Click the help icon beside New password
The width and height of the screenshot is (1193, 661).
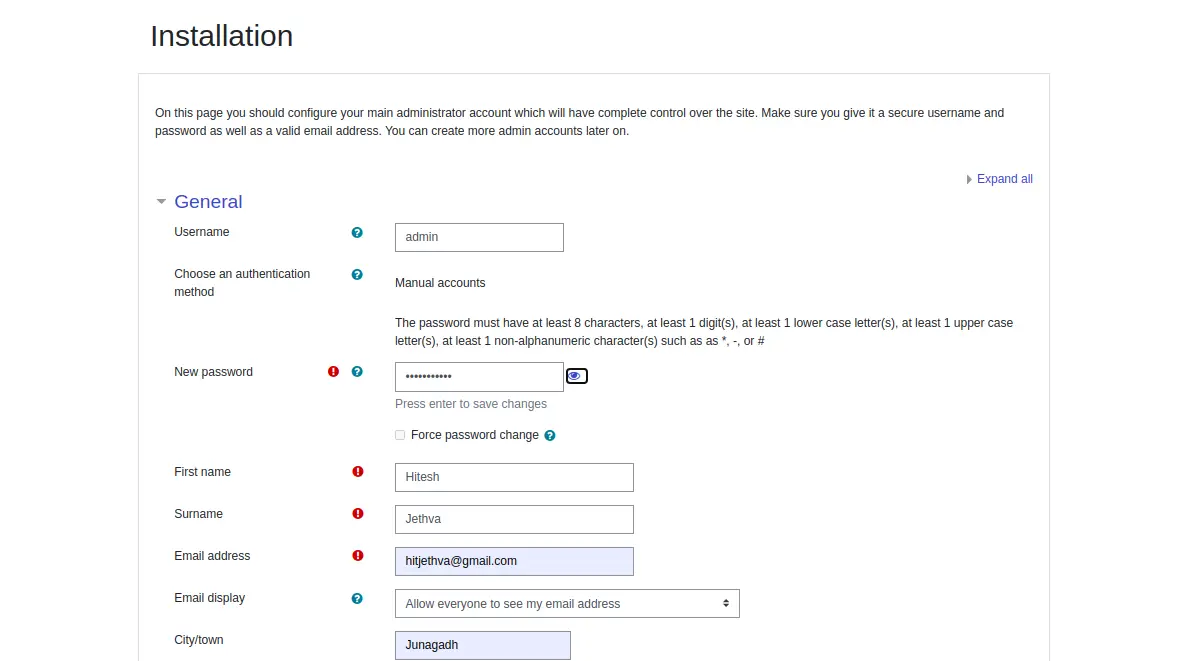tap(357, 372)
